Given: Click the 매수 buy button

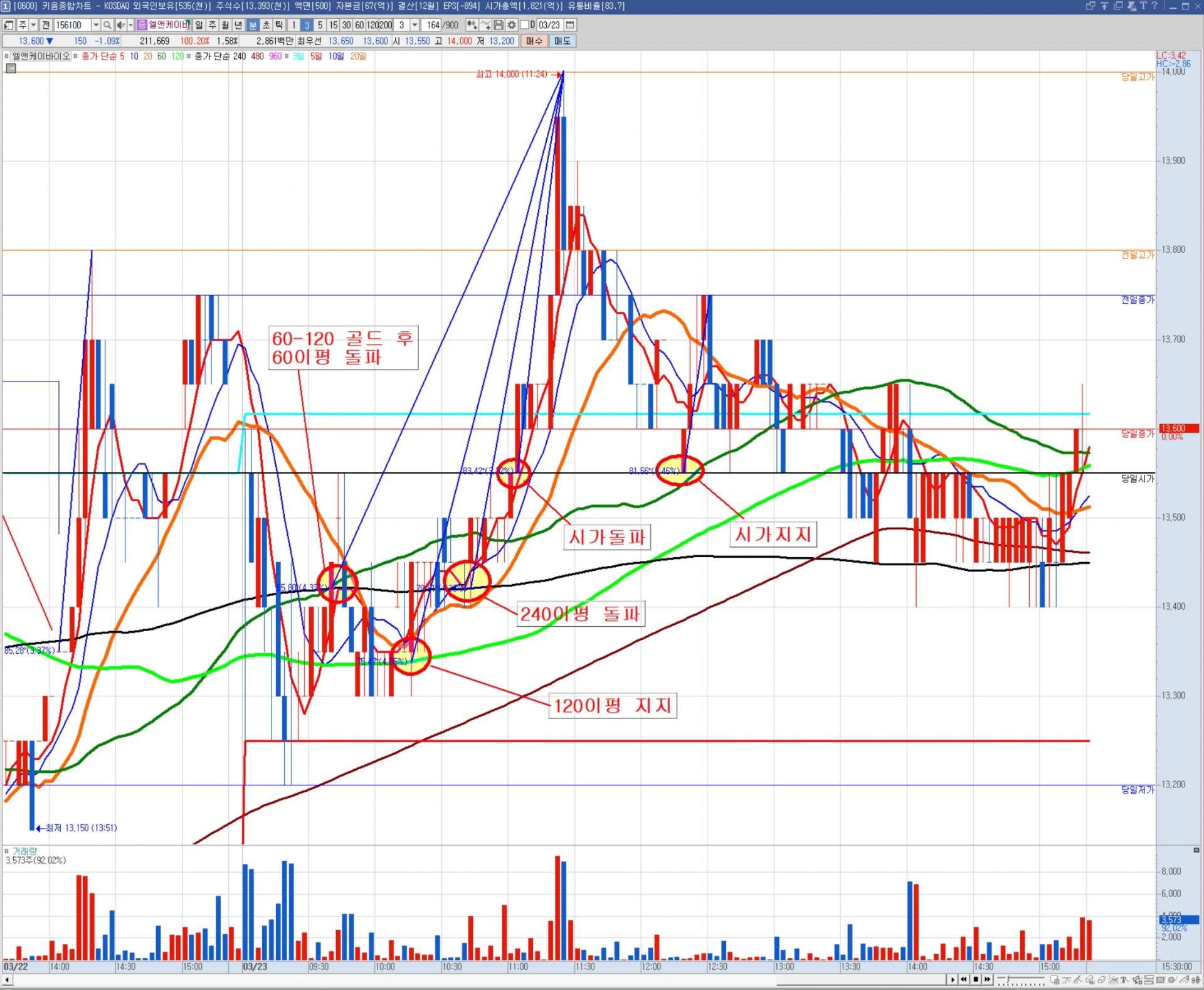Looking at the screenshot, I should coord(534,41).
